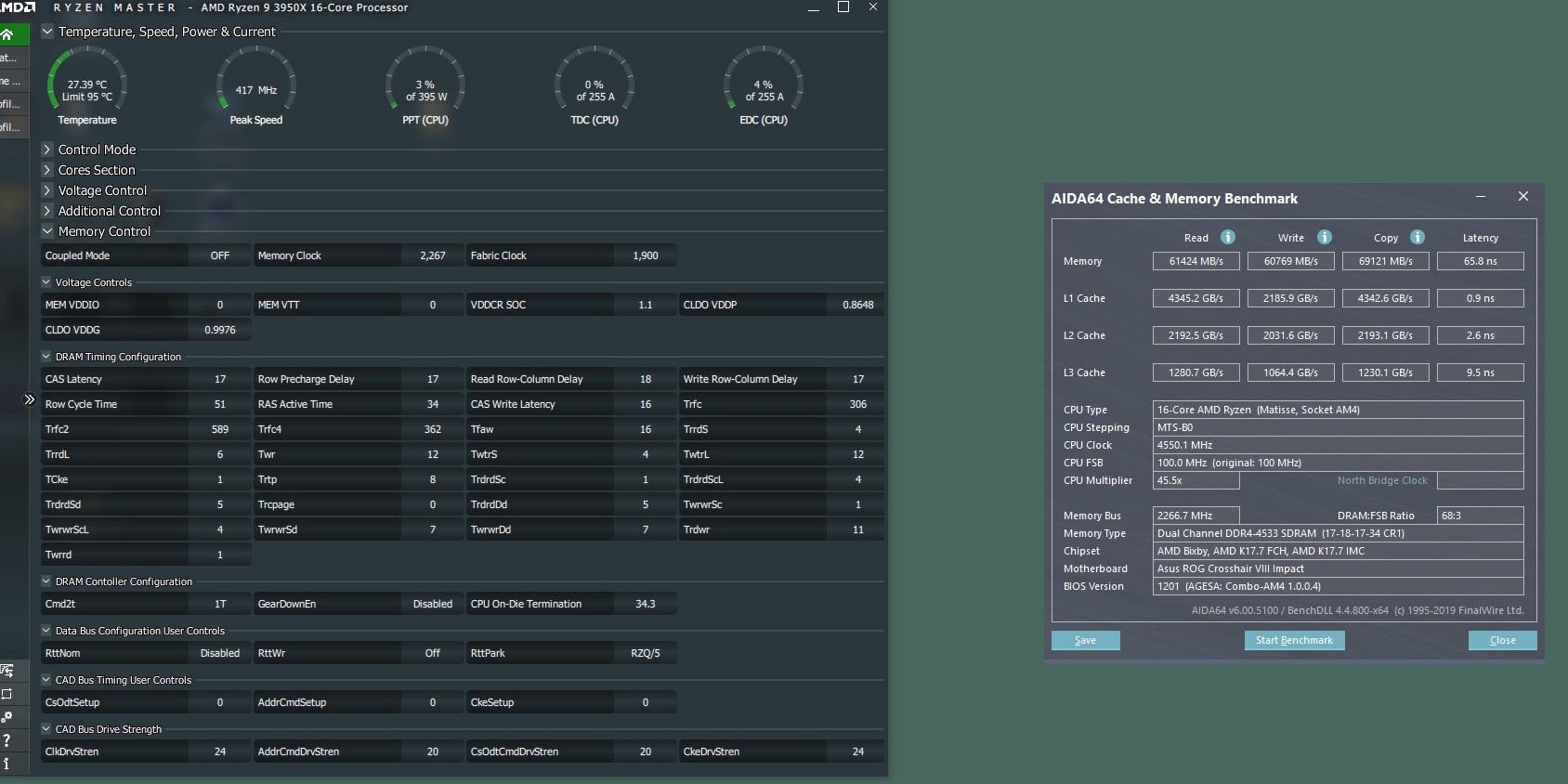Screen dimensions: 1568x784
Task: Click the Memory Type DDR4-4533 field
Action: [x=1339, y=533]
